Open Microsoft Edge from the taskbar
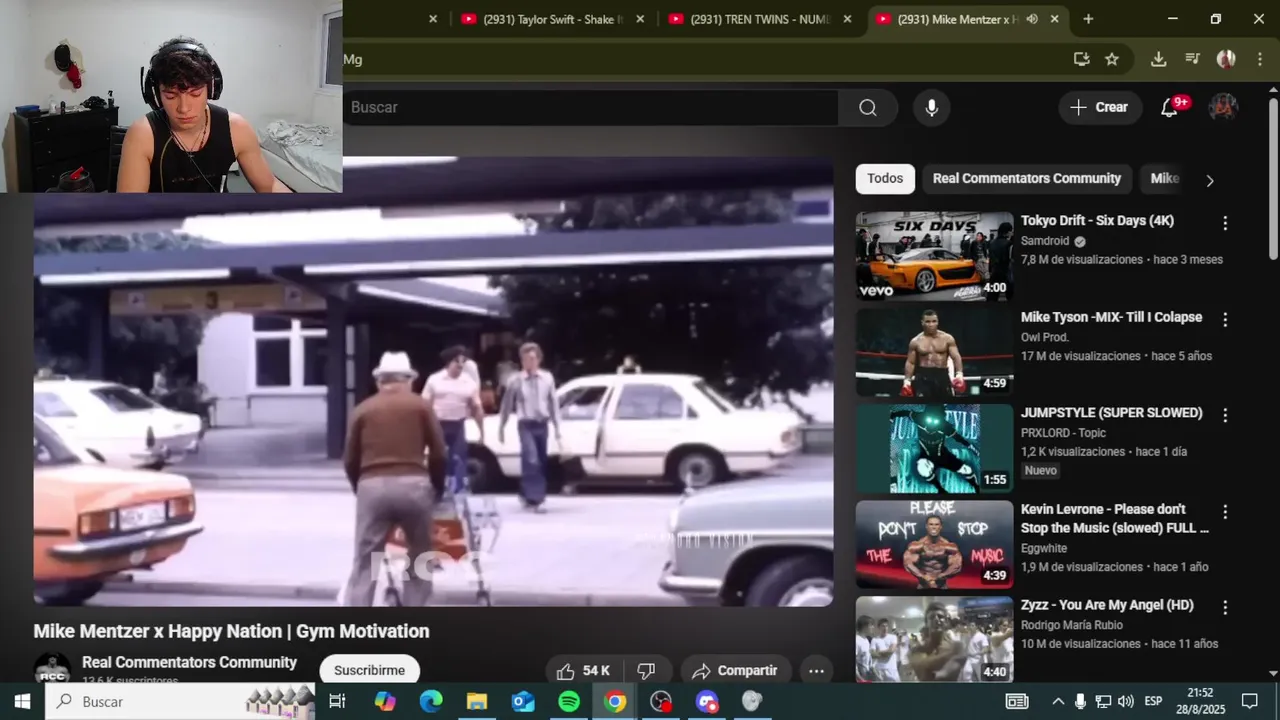 point(431,702)
